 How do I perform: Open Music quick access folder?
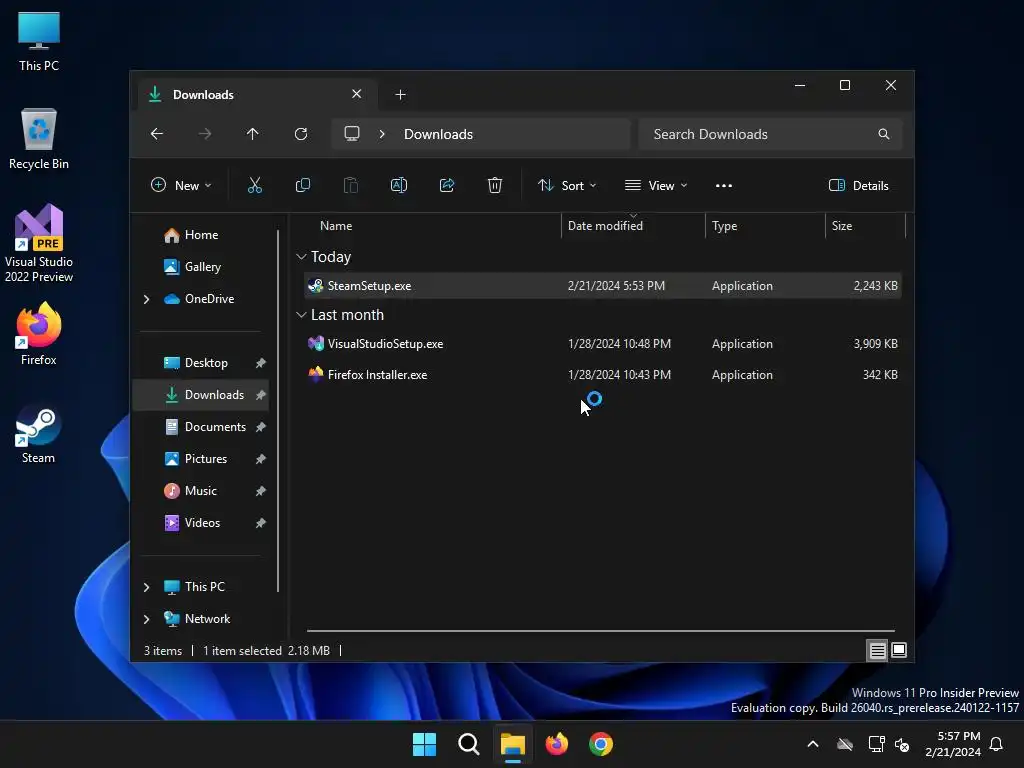[190, 491]
